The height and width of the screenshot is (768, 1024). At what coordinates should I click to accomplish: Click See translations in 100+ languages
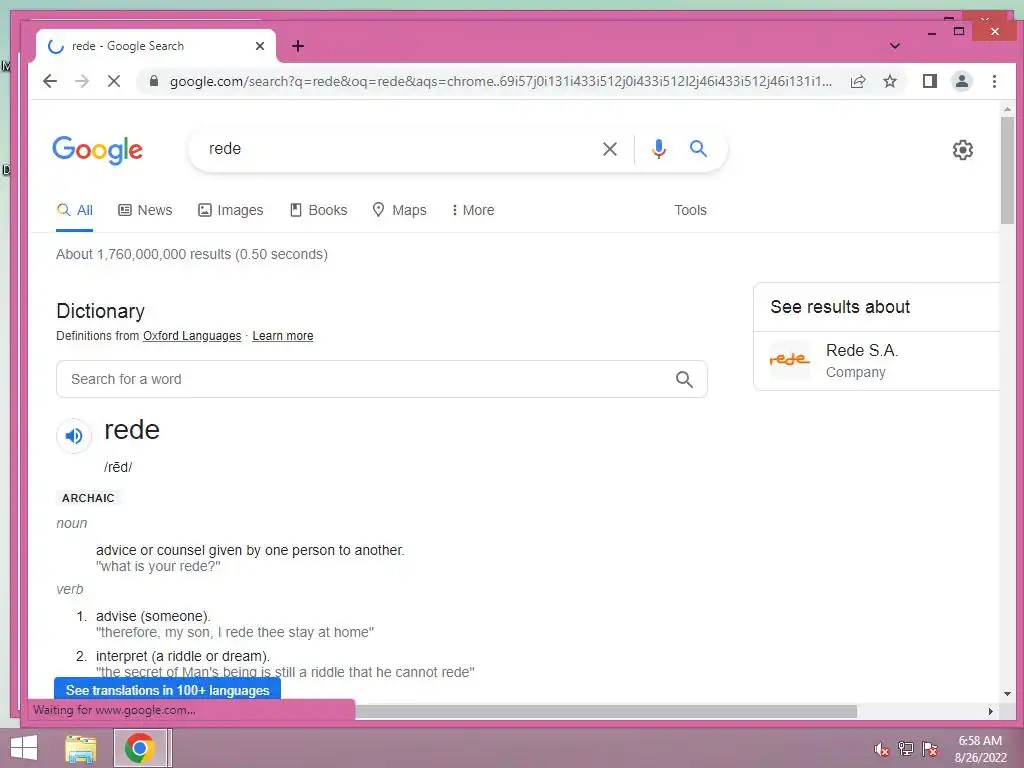(167, 690)
